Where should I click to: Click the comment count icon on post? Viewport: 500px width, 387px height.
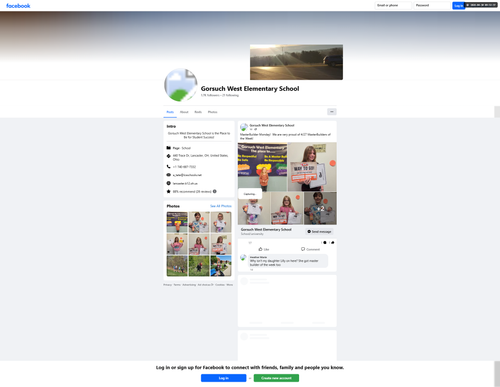325,242
